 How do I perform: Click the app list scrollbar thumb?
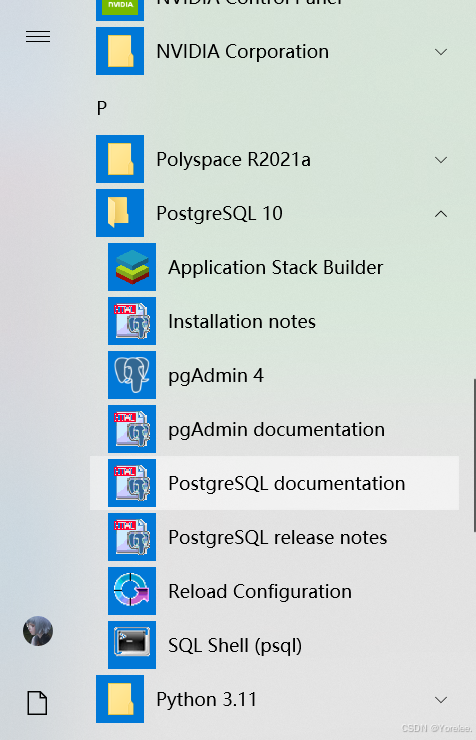tap(474, 455)
